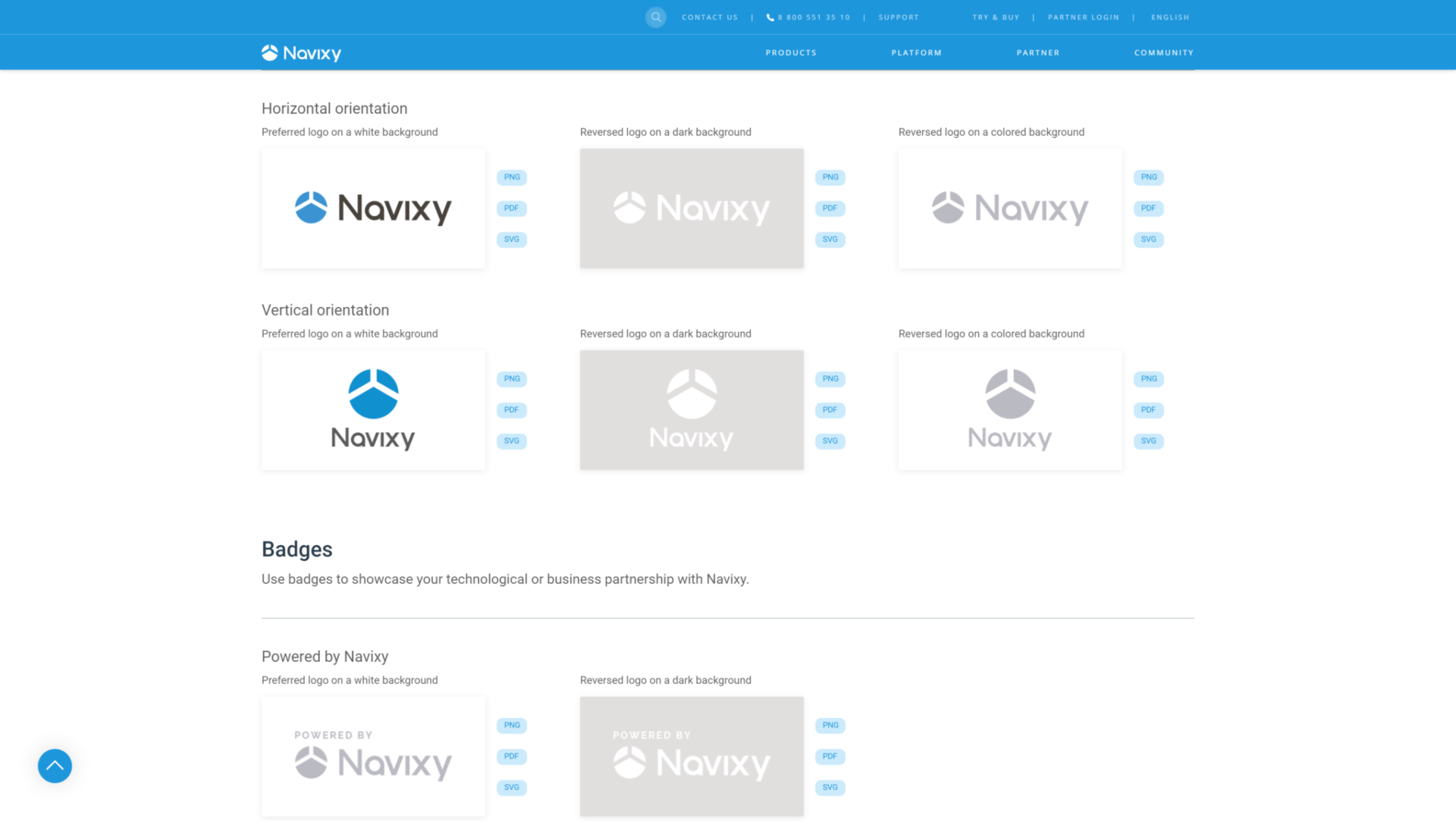Viewport: 1456px width, 821px height.
Task: Click Powered by Navixy dark-background badge preview
Action: coord(692,757)
